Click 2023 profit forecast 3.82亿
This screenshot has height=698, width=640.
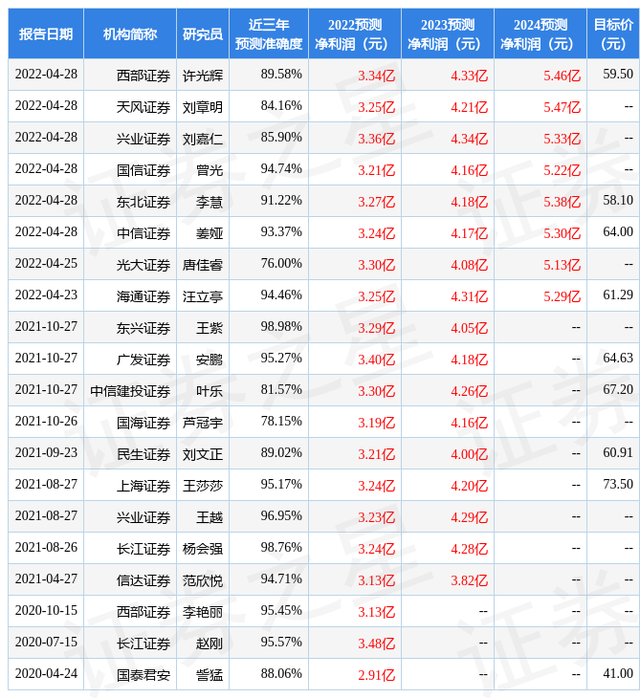469,580
